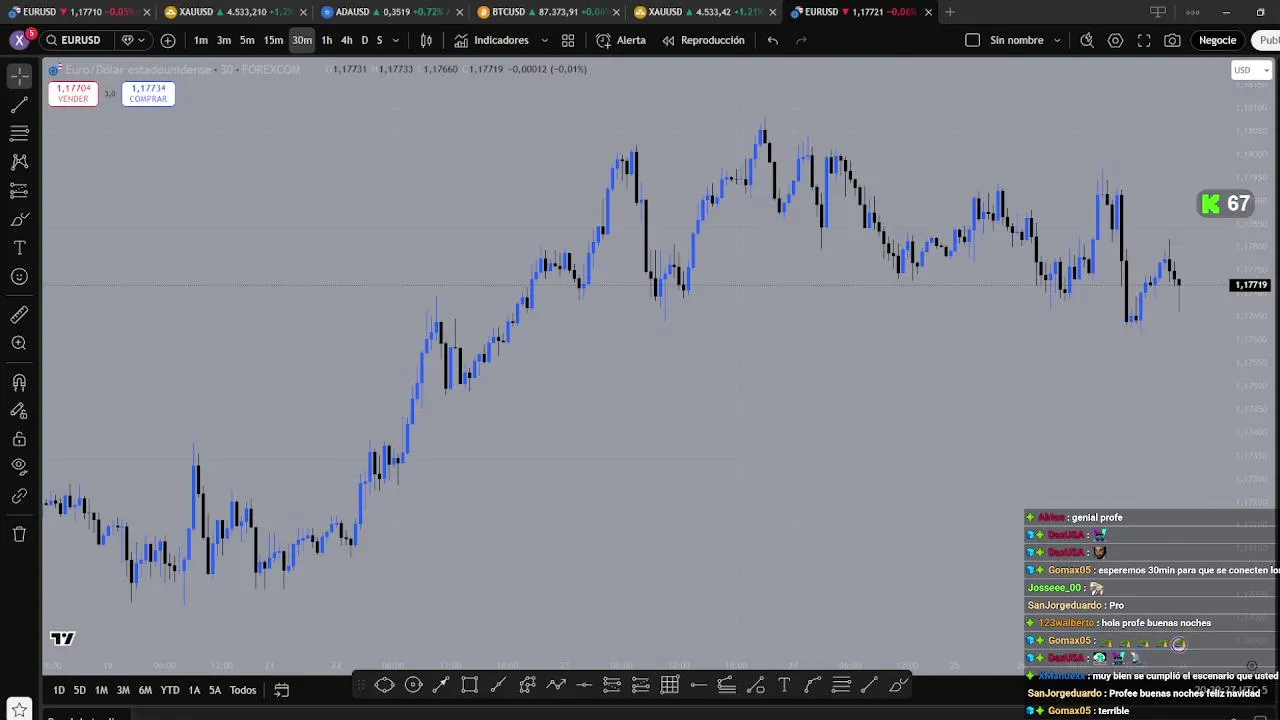Select the rectangle tool in floating toolbar
1280x720 pixels.
click(x=469, y=685)
